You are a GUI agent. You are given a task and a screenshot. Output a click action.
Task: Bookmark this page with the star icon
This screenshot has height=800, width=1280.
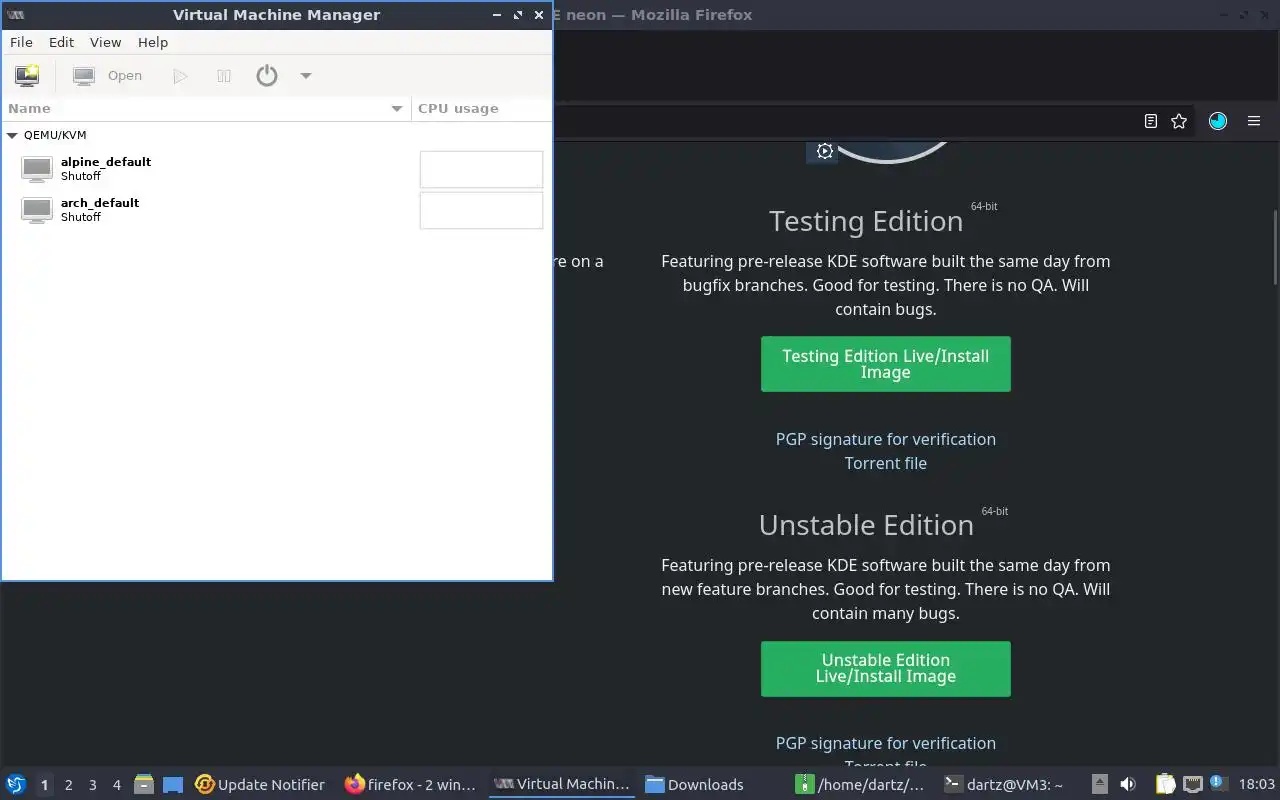(1179, 121)
